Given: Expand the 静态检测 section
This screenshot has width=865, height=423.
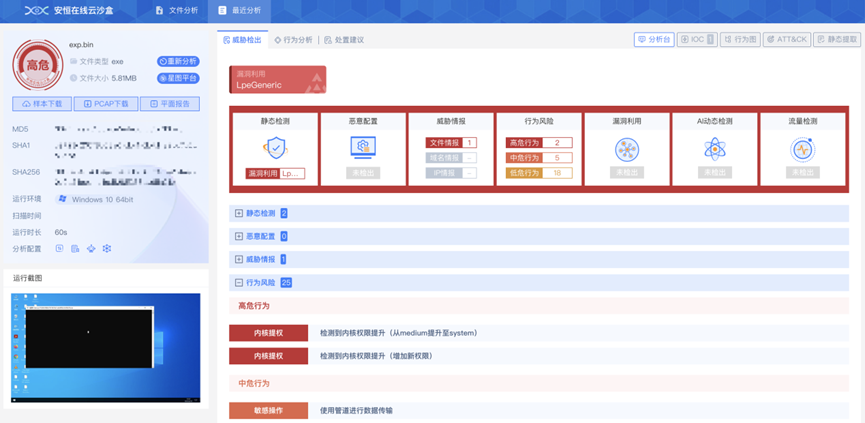Looking at the screenshot, I should tap(239, 213).
